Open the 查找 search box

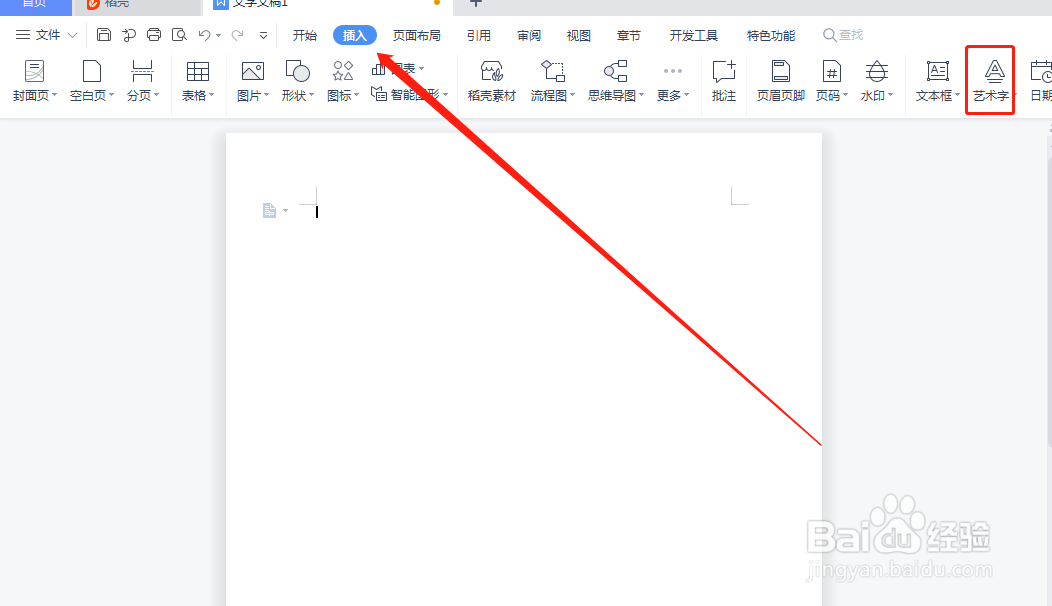[843, 35]
